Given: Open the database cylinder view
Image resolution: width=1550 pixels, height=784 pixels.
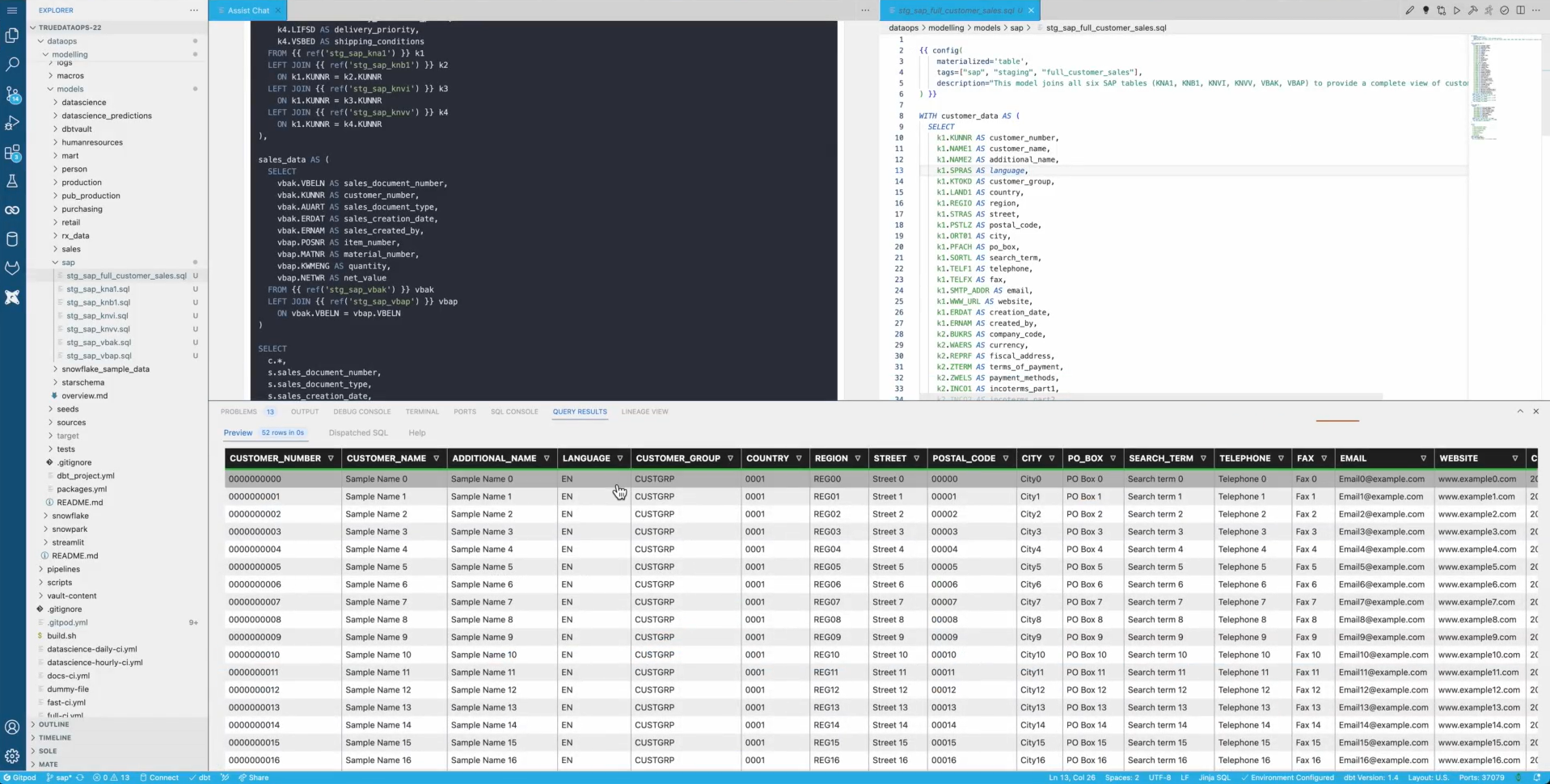Looking at the screenshot, I should click(x=12, y=239).
